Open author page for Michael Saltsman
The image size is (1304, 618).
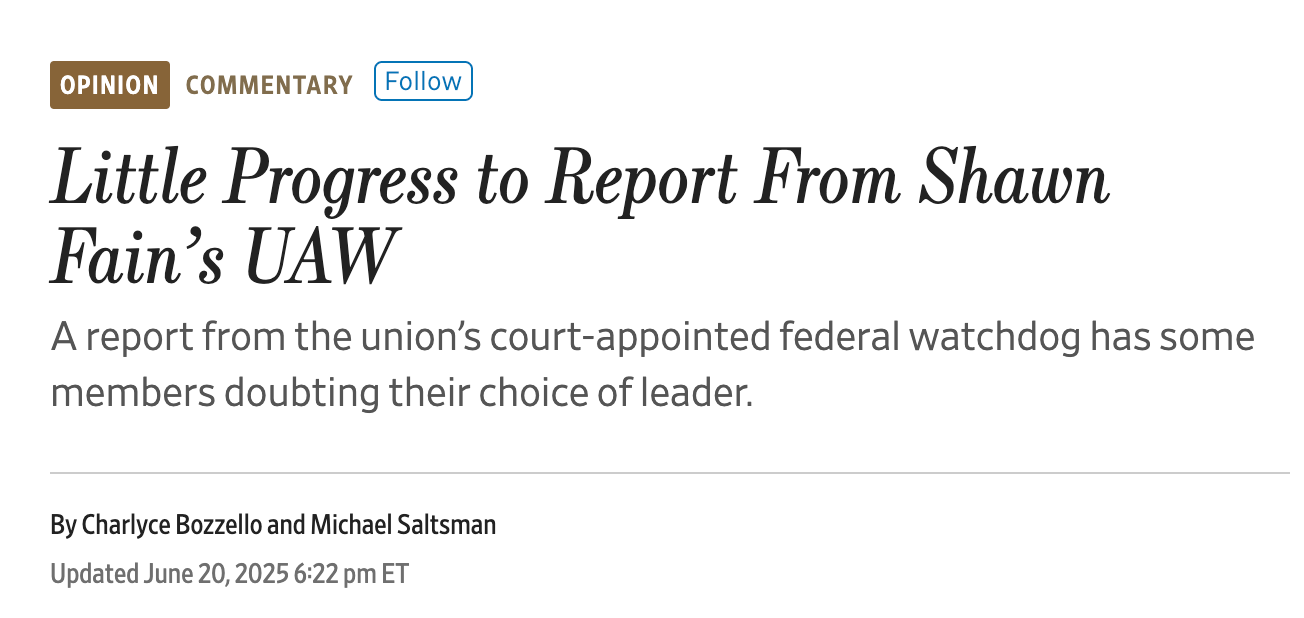[403, 523]
